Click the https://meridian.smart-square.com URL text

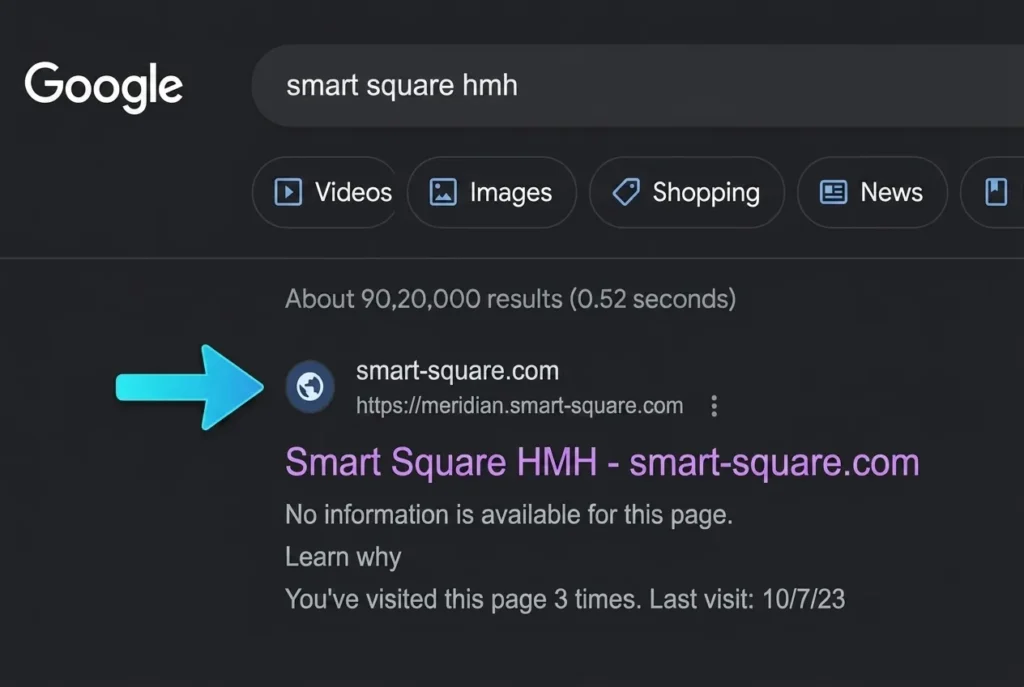coord(519,406)
